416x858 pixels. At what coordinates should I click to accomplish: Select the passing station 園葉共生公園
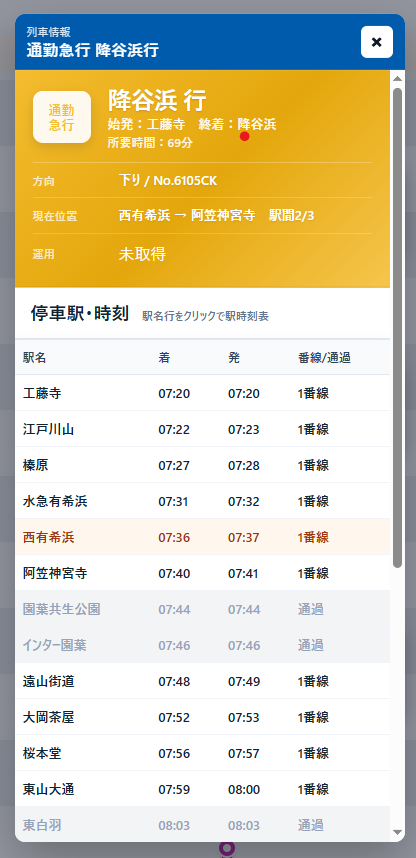(x=203, y=609)
